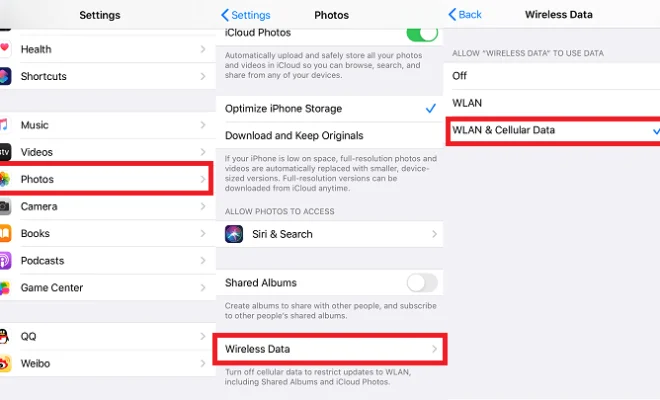The image size is (660, 400).
Task: Go back to Settings from Photos
Action: pos(246,15)
